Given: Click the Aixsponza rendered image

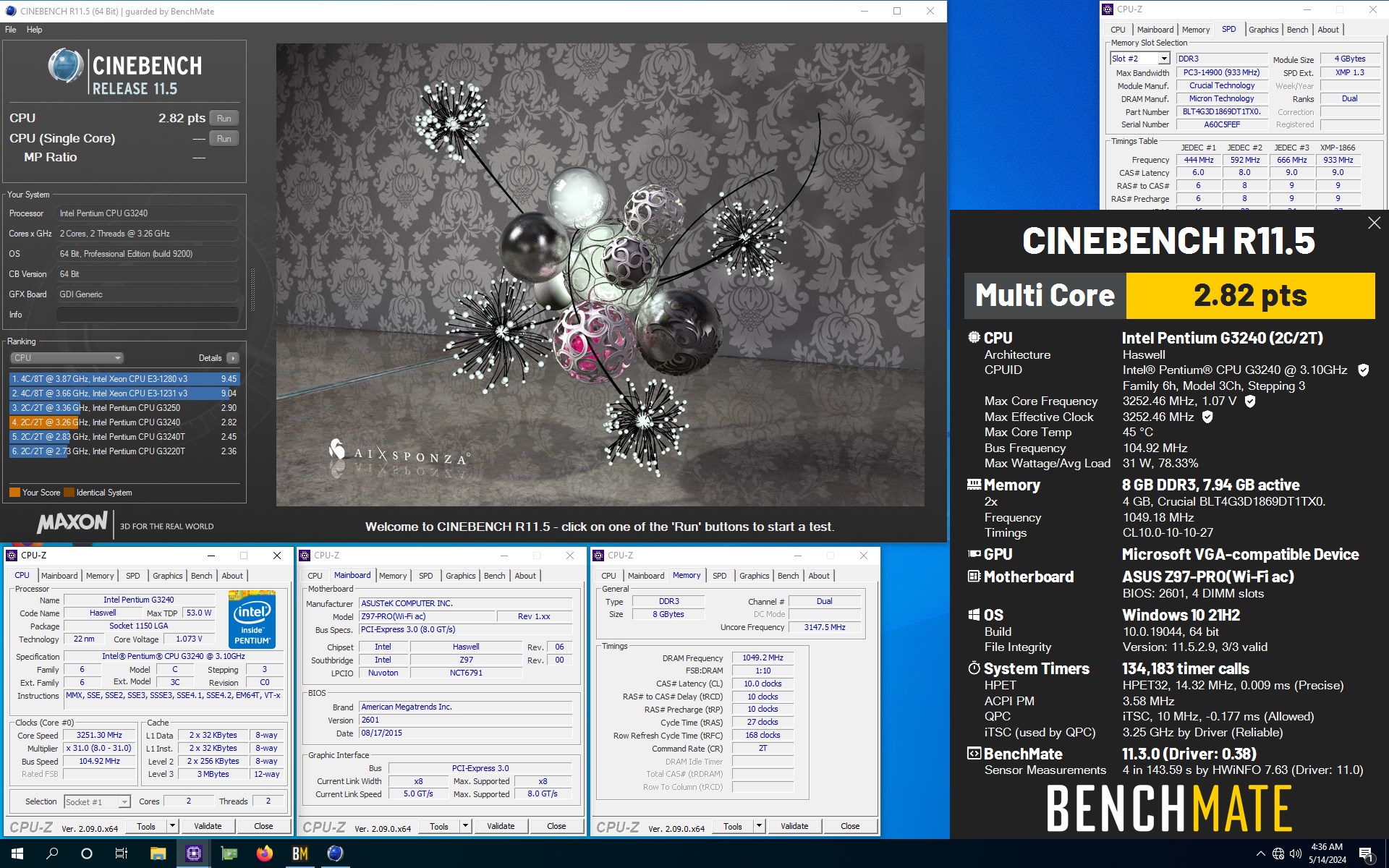Looking at the screenshot, I should pos(600,275).
